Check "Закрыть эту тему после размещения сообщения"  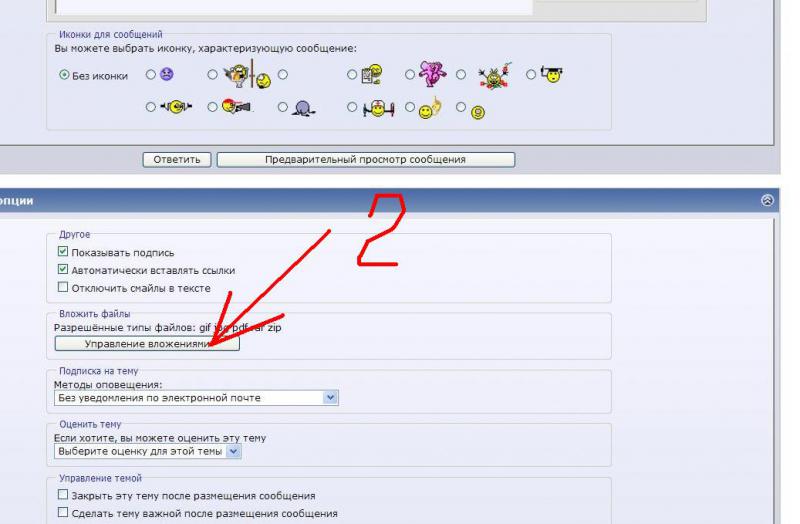coord(64,496)
